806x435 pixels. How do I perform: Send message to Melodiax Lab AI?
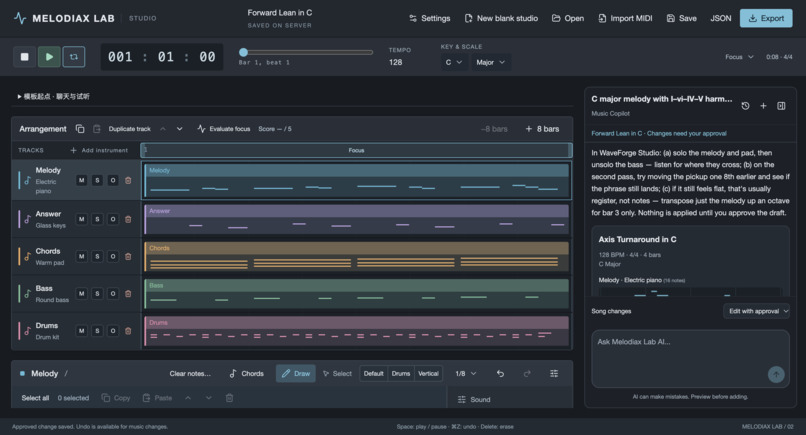776,374
